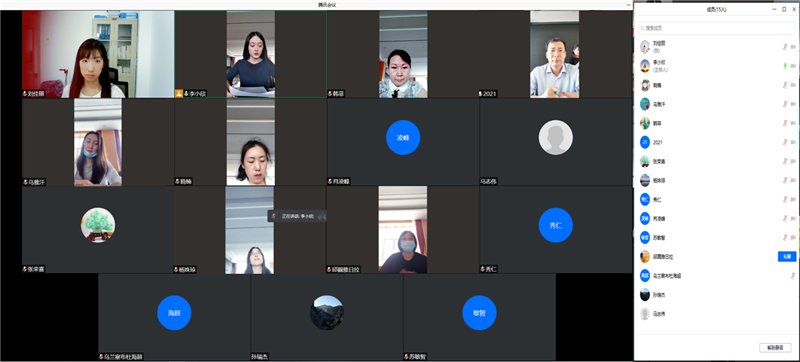Image resolution: width=800 pixels, height=362 pixels.
Task: Click the orange screen-share icon on 李小欣's tile
Action: pyautogui.click(x=179, y=94)
